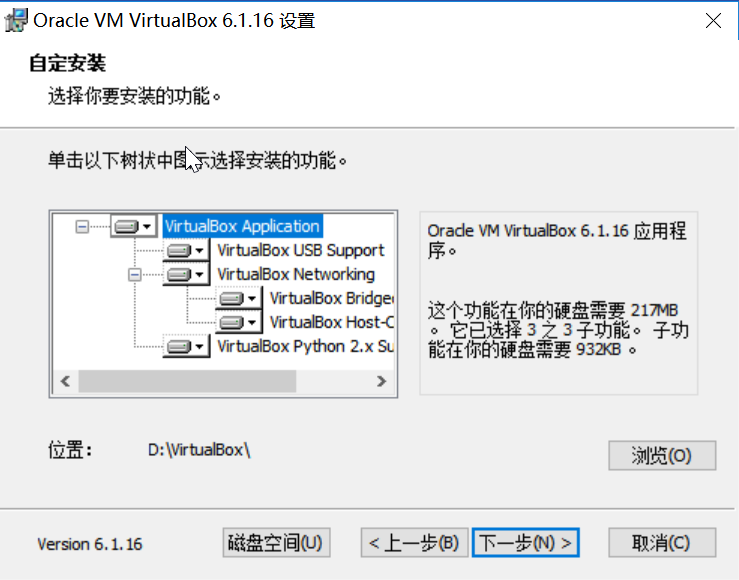Click 下一步(N) to continue installation

click(x=526, y=542)
